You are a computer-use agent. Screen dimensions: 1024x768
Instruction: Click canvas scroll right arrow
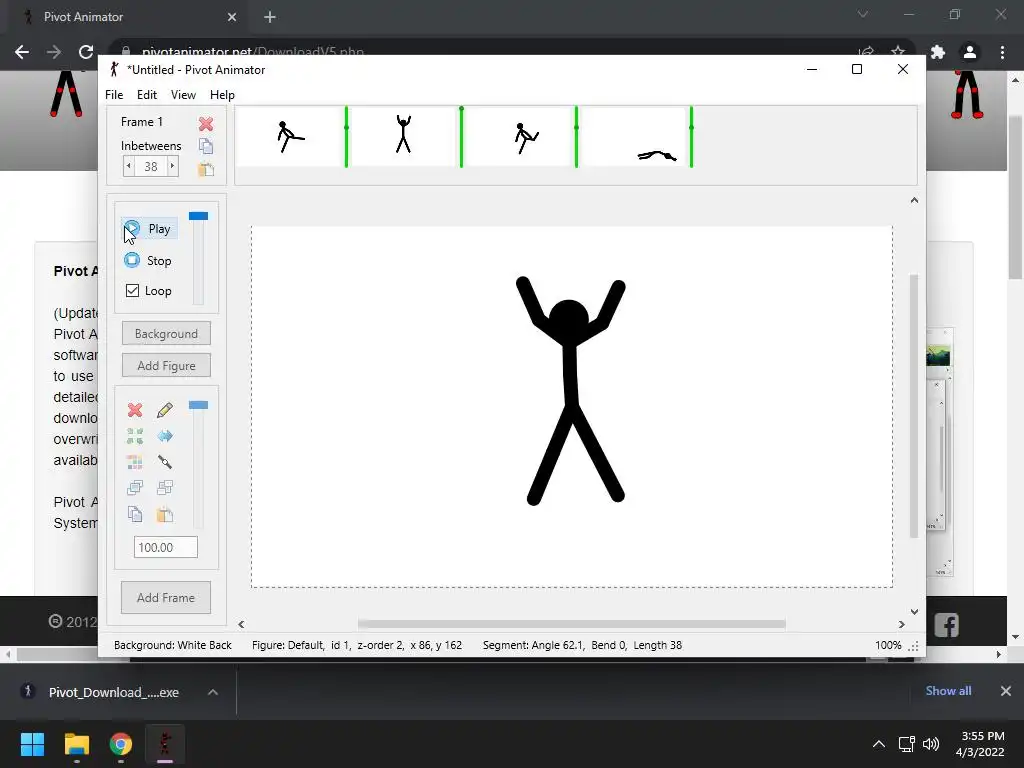coord(902,624)
